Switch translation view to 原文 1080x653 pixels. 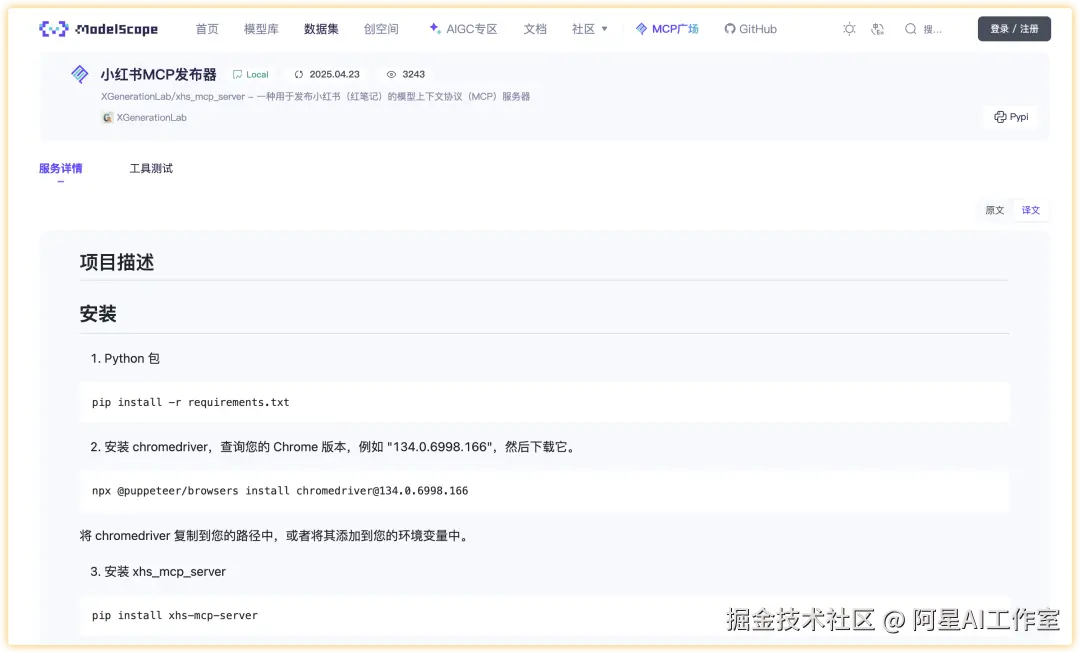pos(993,210)
